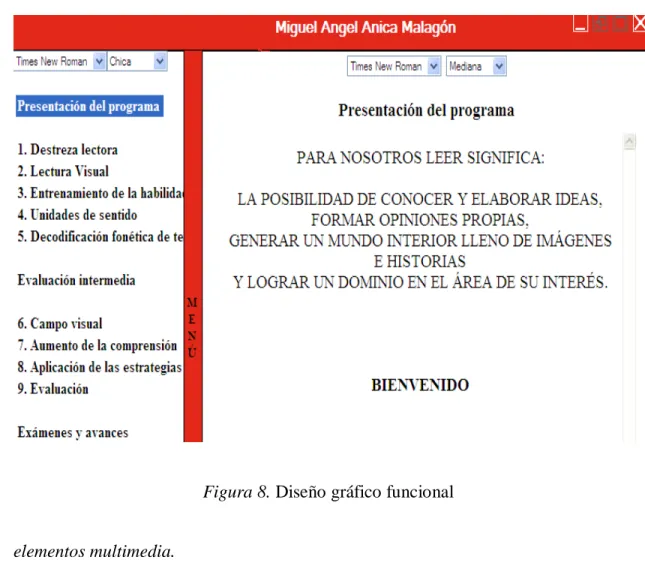
Task: Open 9. Evaluación
Action: pyautogui.click(x=53, y=389)
